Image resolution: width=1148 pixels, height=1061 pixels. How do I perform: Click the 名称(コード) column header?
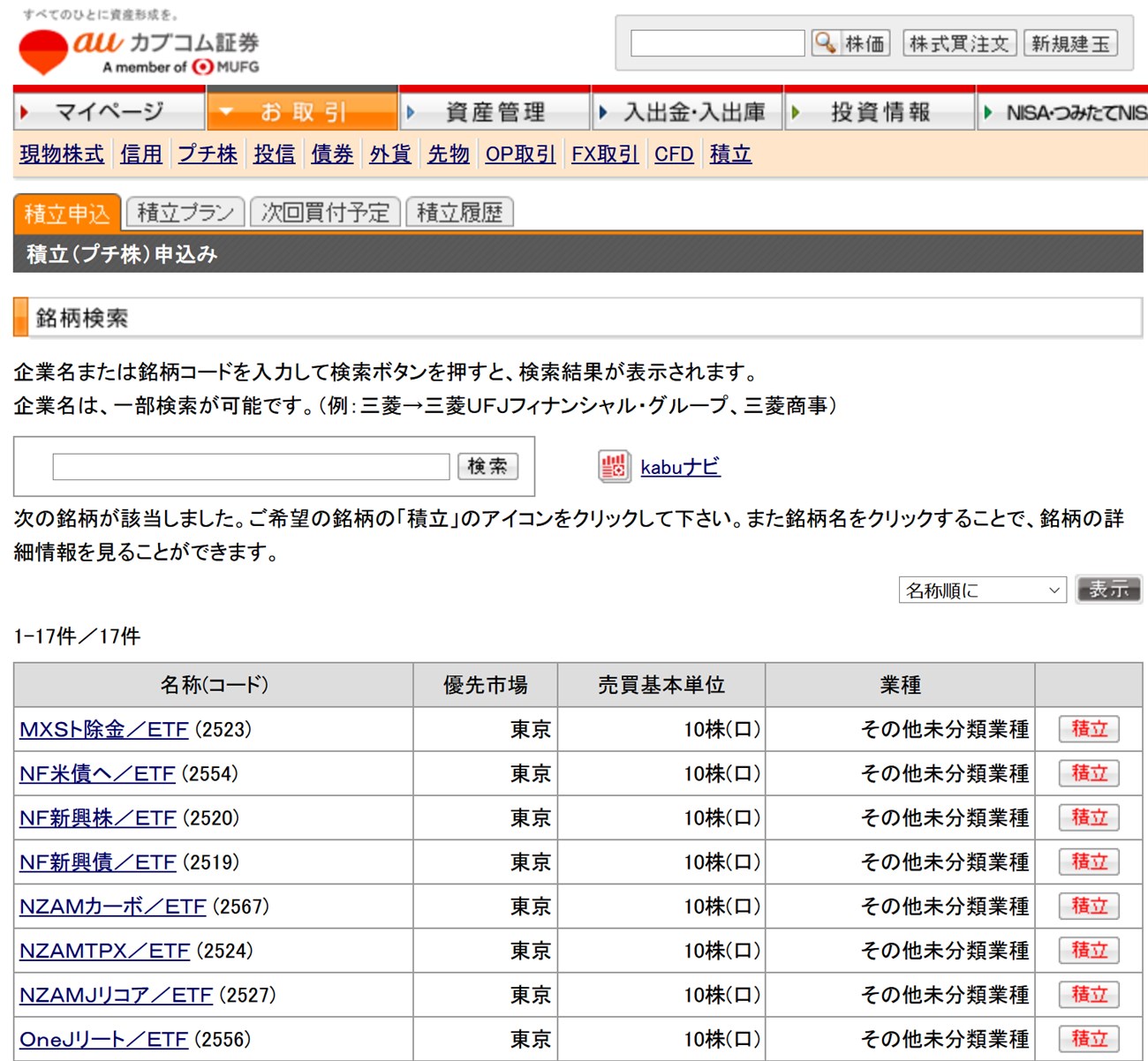tap(214, 685)
